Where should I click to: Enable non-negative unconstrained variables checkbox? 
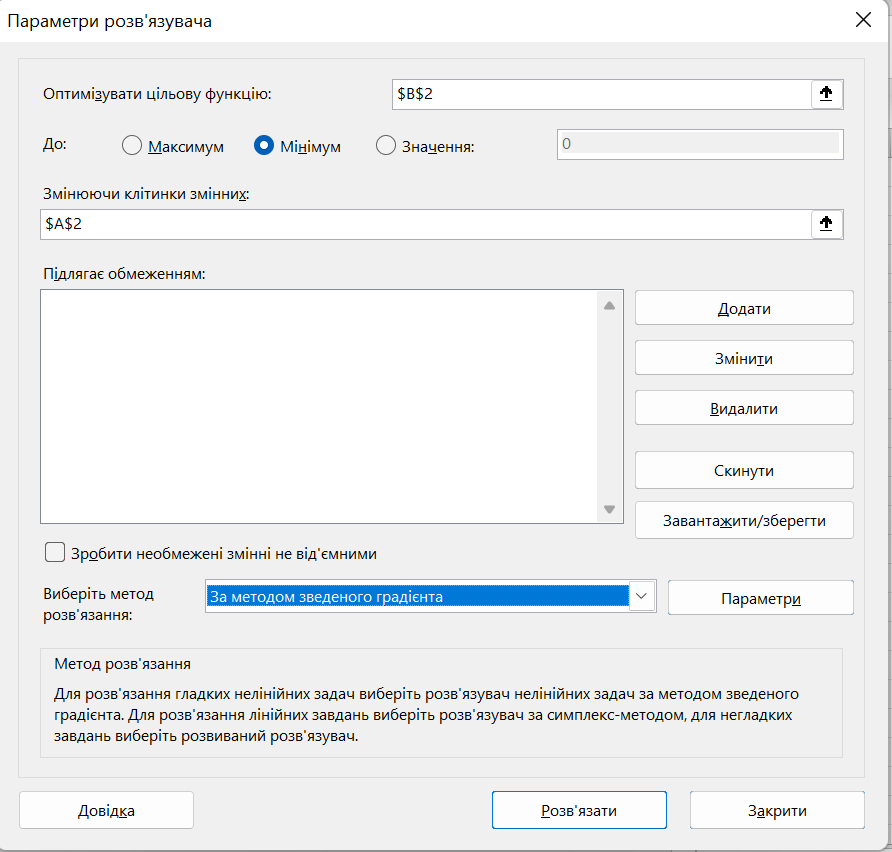[x=55, y=553]
